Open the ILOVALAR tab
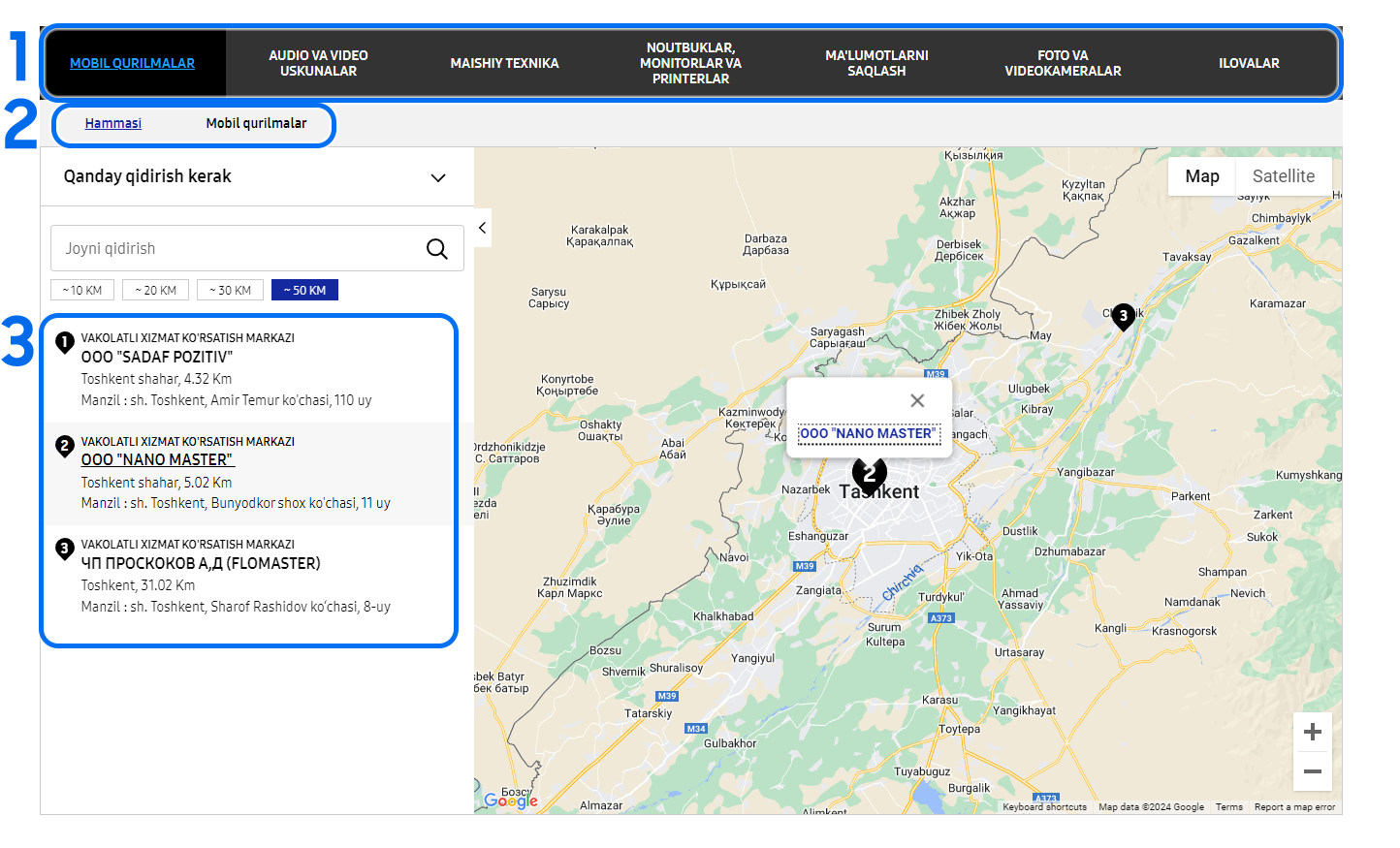Screen dimensions: 1400x848 [1249, 63]
